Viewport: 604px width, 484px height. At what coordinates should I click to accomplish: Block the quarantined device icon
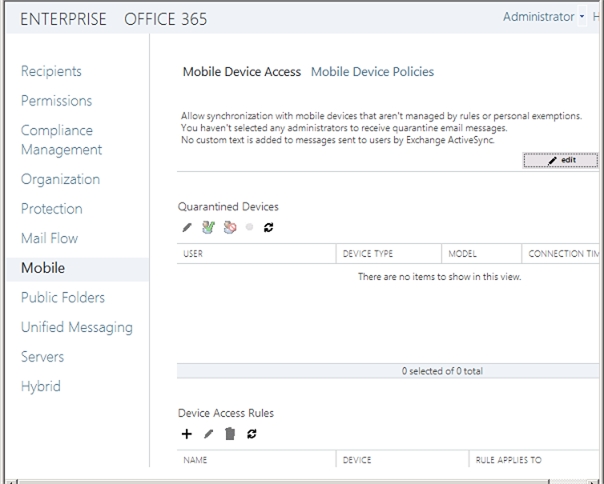coord(230,227)
